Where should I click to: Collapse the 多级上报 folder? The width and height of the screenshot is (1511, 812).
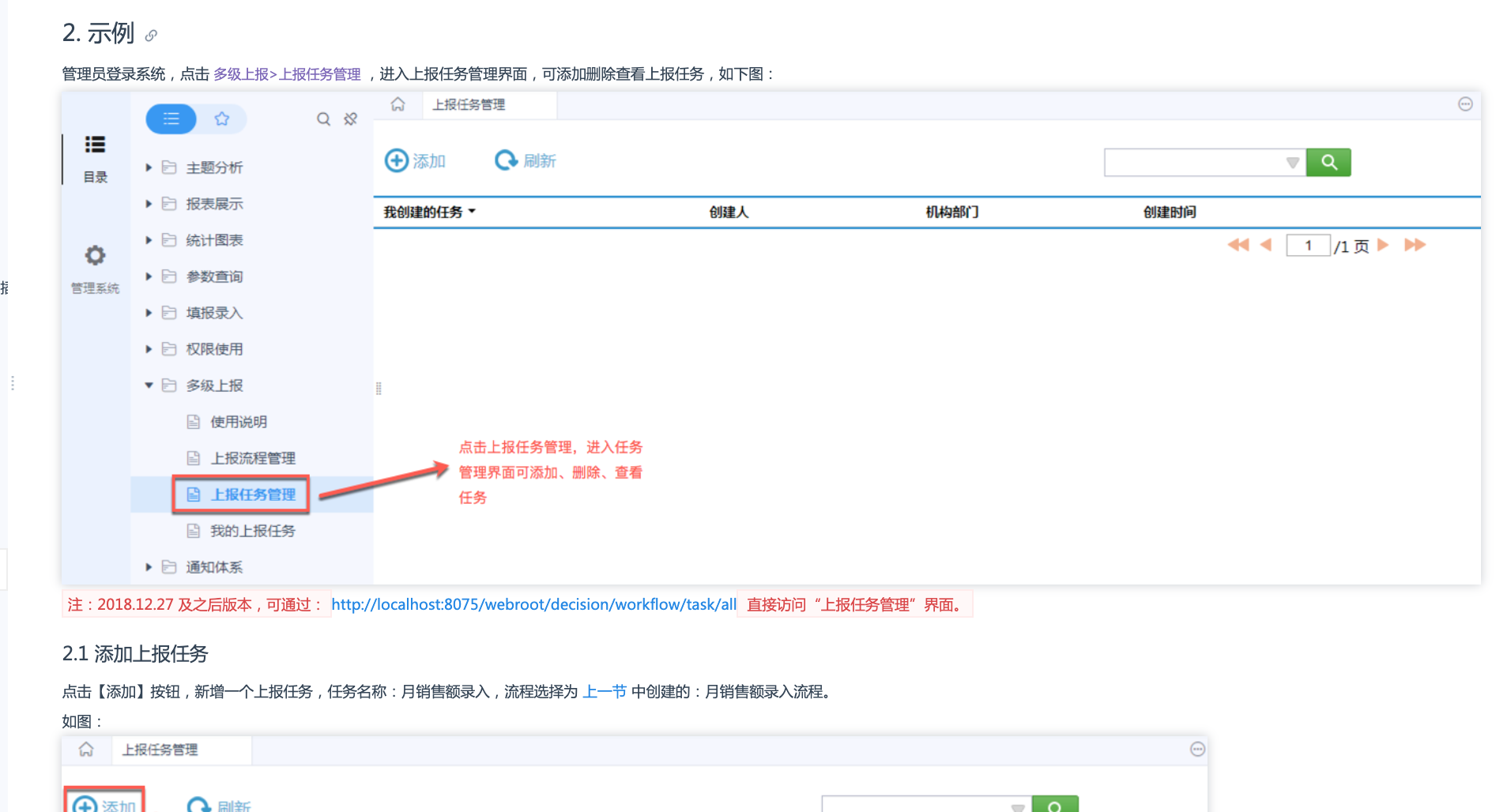point(149,385)
